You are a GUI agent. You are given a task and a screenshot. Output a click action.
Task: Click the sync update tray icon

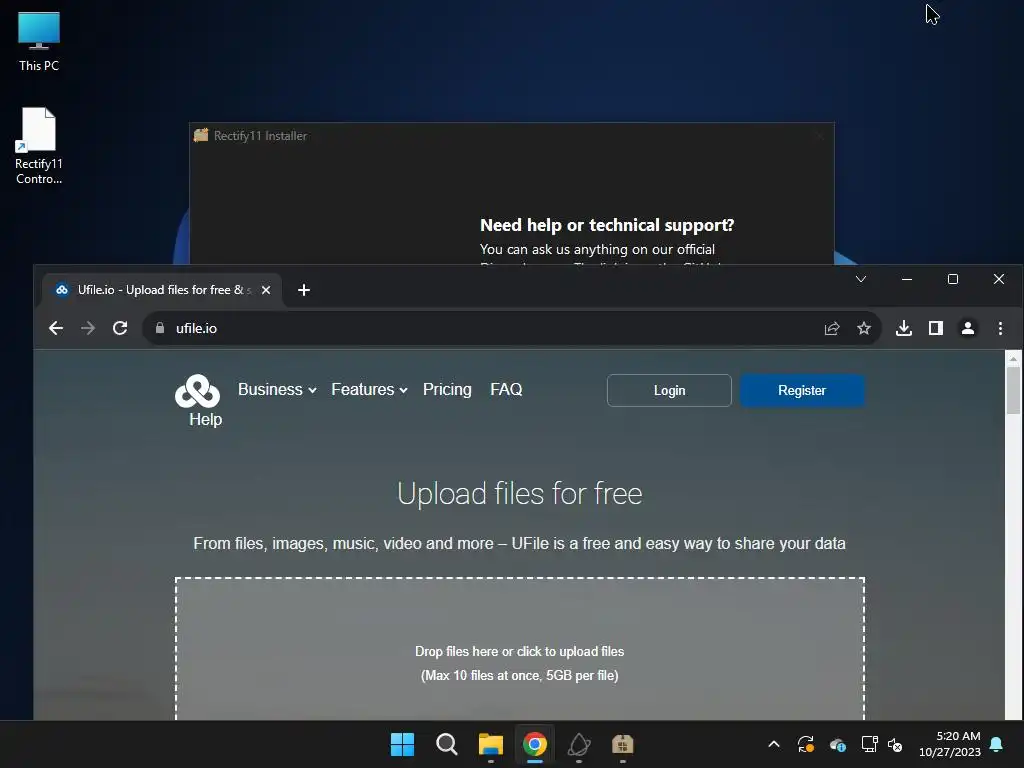click(806, 744)
